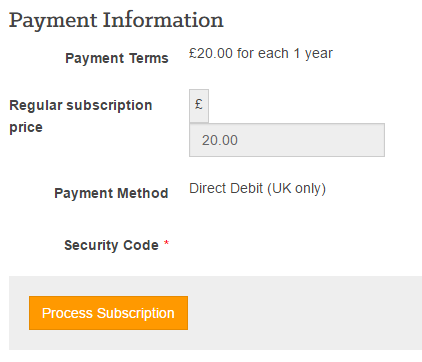Click the Payment Terms label

coord(117,58)
